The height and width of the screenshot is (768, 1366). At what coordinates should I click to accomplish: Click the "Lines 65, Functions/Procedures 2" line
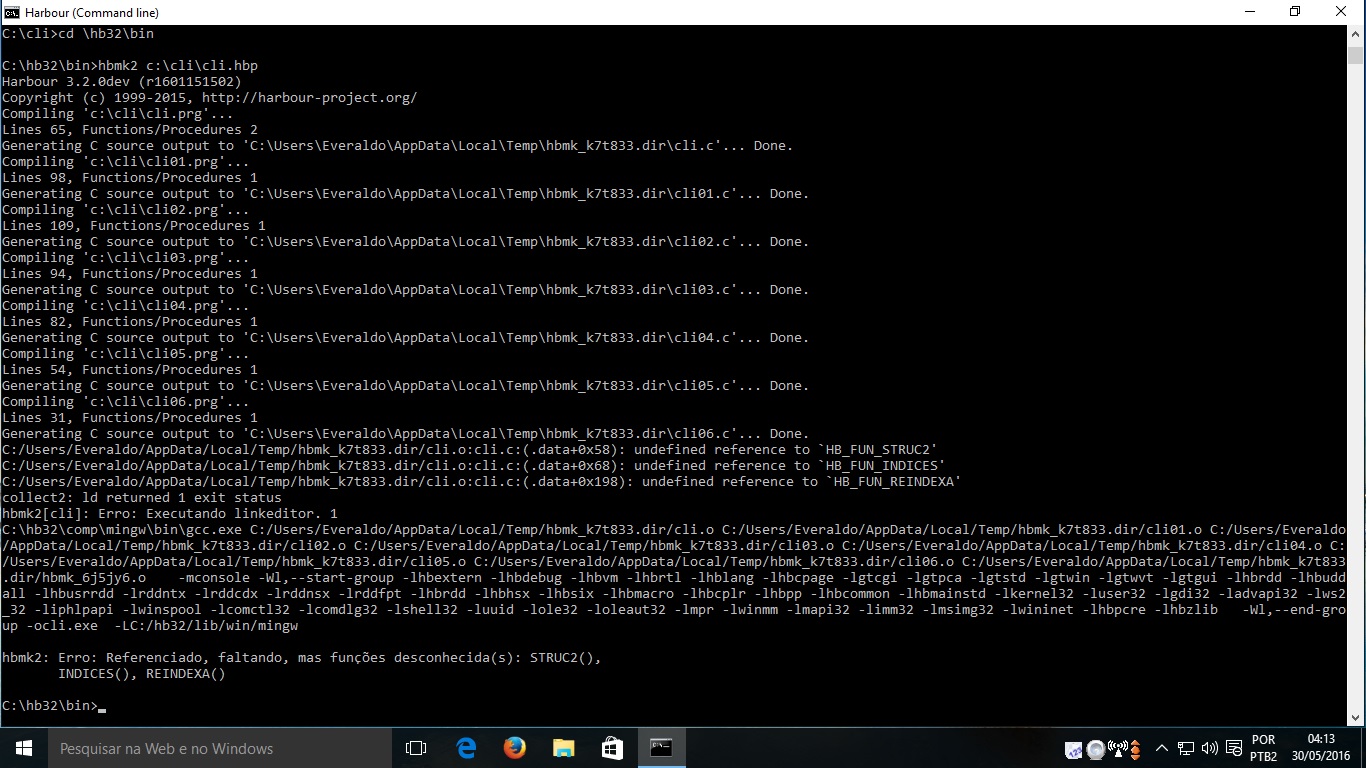tap(130, 130)
